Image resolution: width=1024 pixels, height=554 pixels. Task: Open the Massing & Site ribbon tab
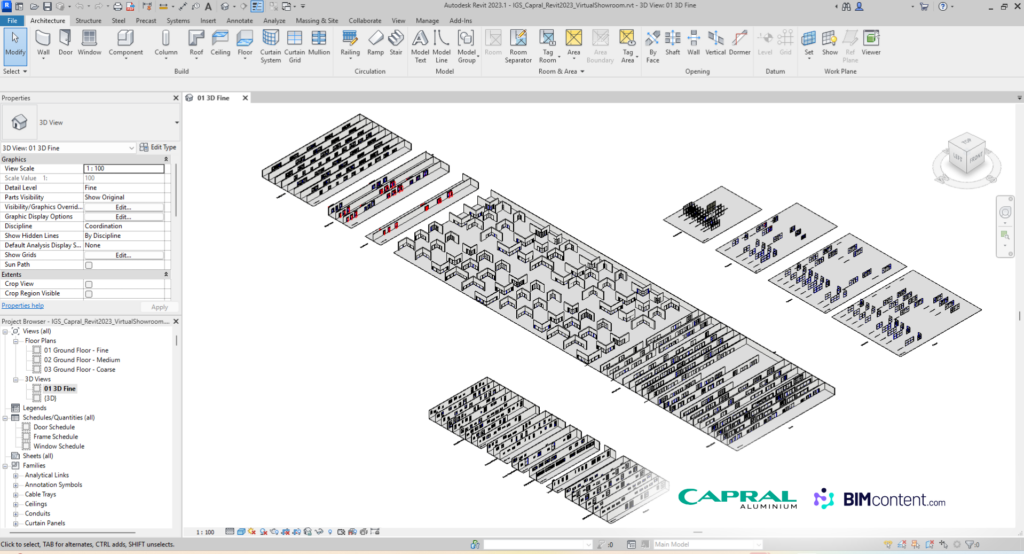tap(317, 21)
